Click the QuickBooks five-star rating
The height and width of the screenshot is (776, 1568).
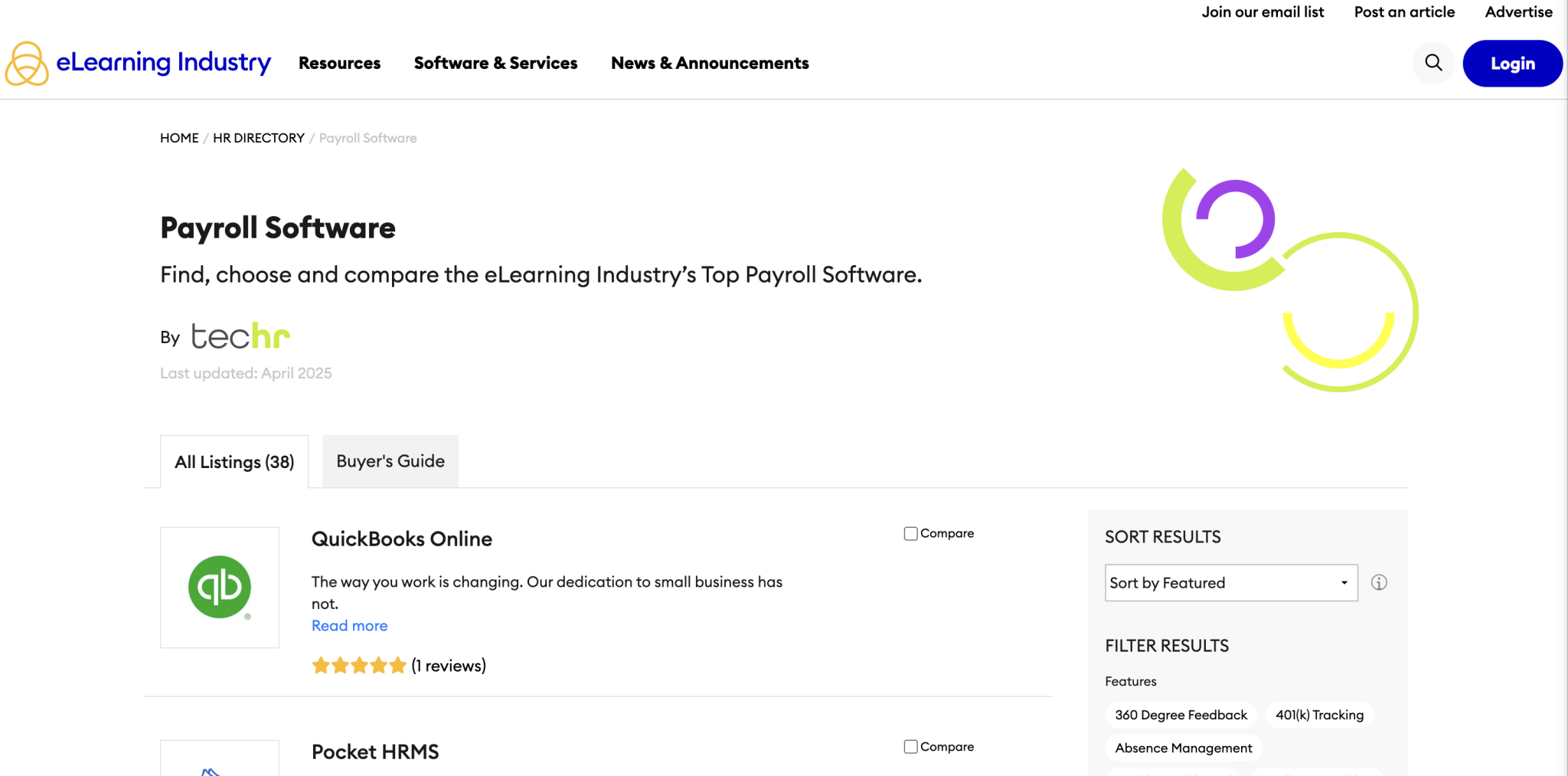tap(359, 666)
